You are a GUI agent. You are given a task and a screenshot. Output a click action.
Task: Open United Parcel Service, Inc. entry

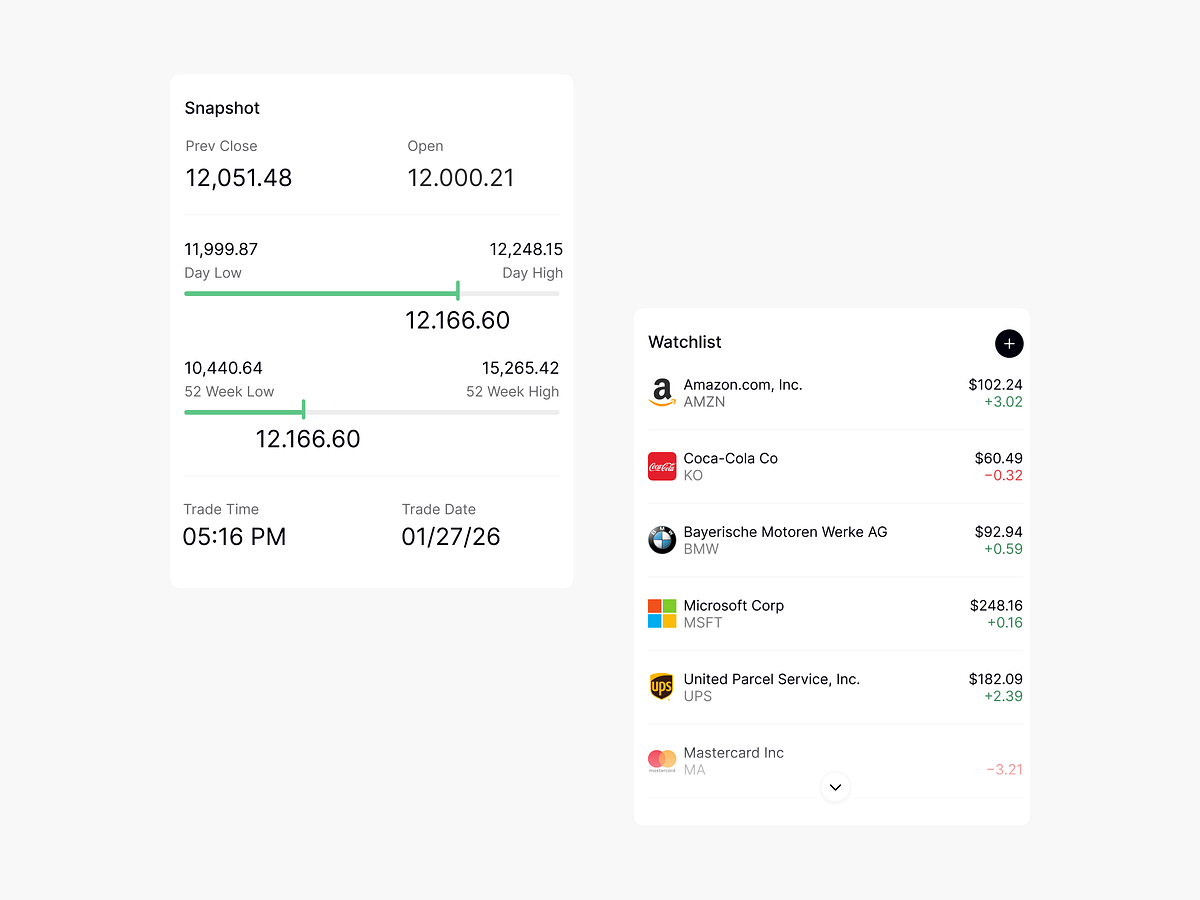[836, 687]
